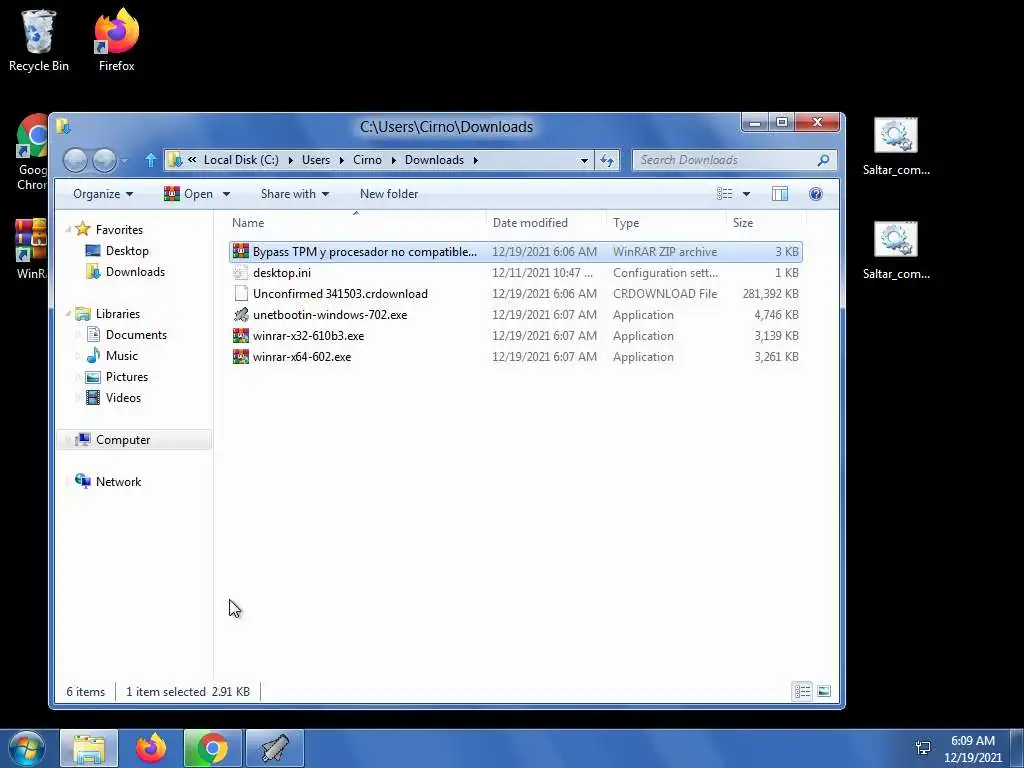Expand the arrow after Cirno in address bar

click(393, 160)
